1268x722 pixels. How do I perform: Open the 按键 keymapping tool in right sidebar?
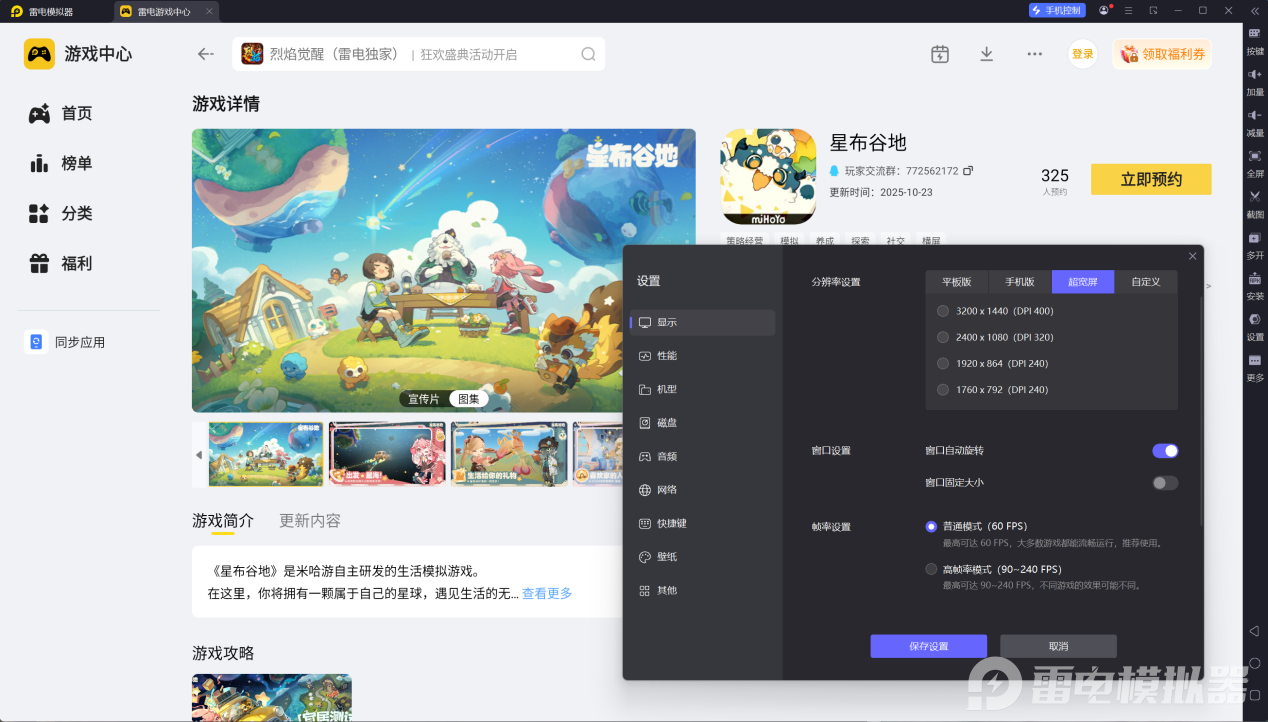point(1254,39)
